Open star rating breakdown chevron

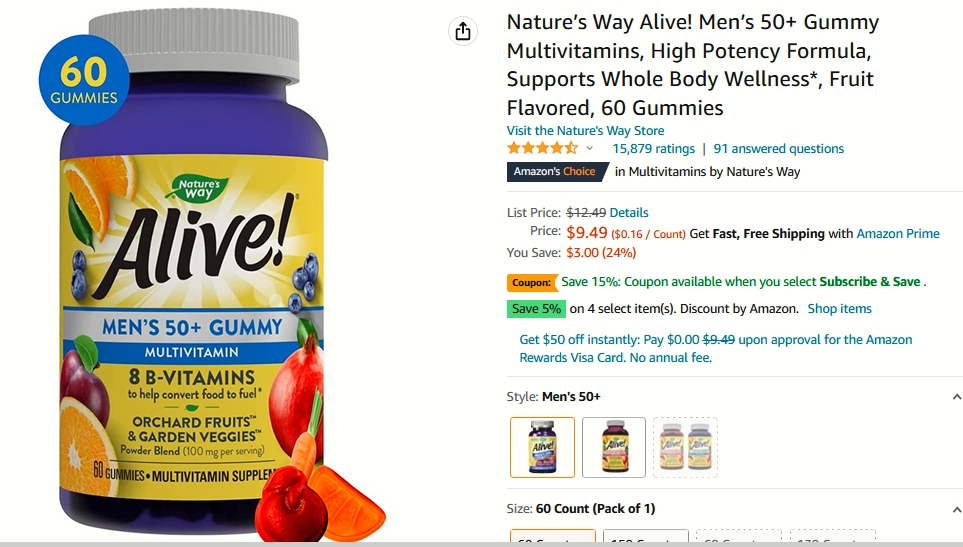pos(590,149)
